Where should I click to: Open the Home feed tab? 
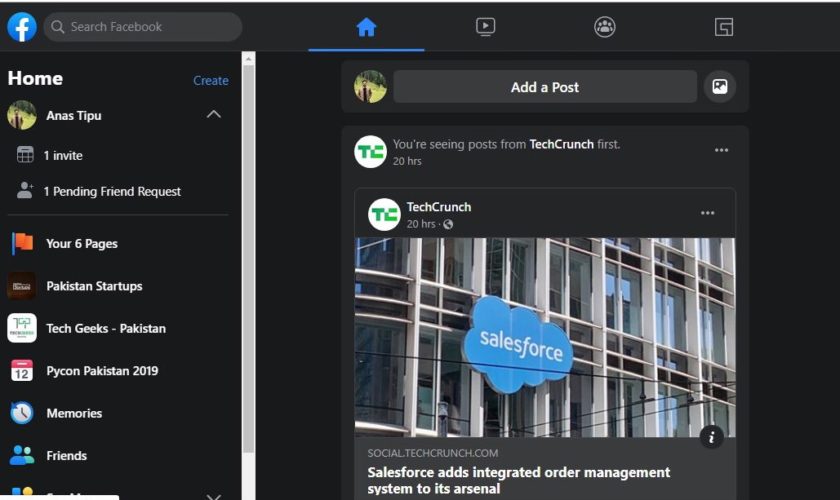(366, 27)
